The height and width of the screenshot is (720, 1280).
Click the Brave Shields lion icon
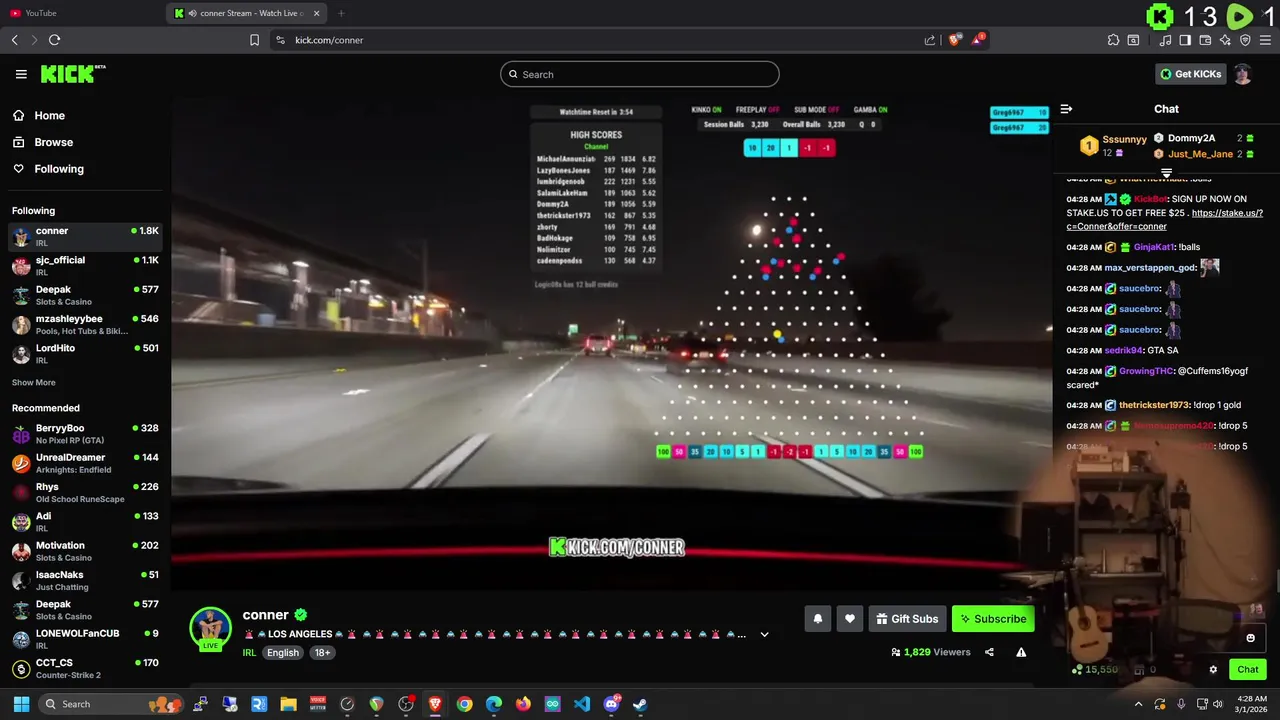(955, 40)
